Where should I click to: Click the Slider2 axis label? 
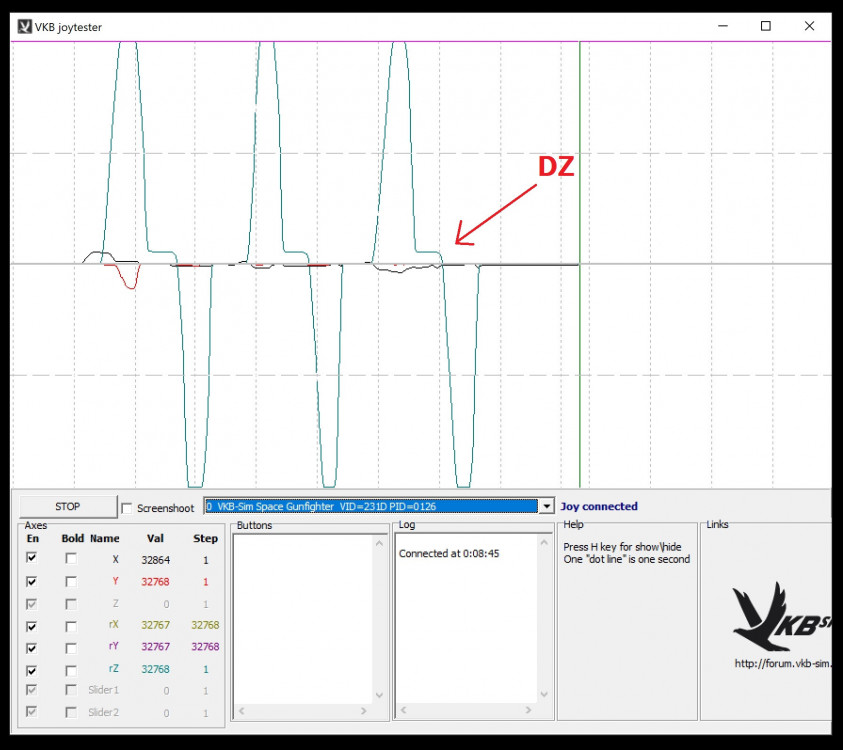click(x=103, y=712)
